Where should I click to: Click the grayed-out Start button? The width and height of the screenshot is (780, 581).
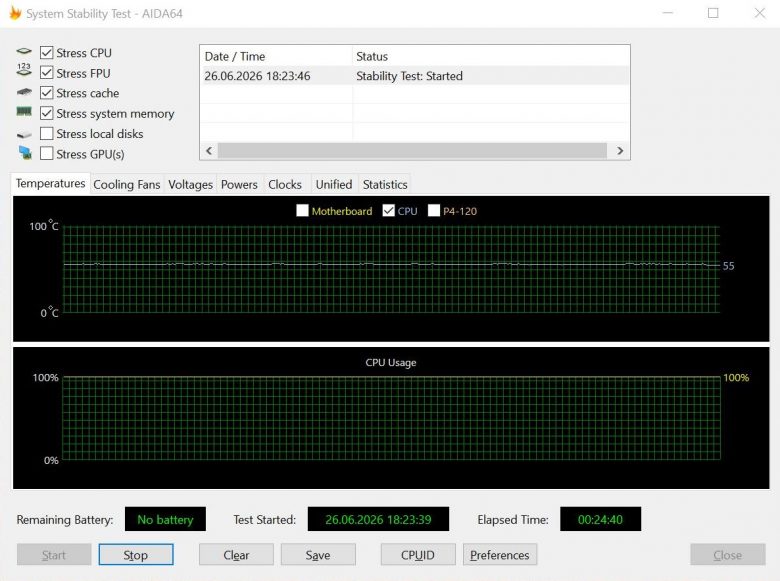click(54, 555)
